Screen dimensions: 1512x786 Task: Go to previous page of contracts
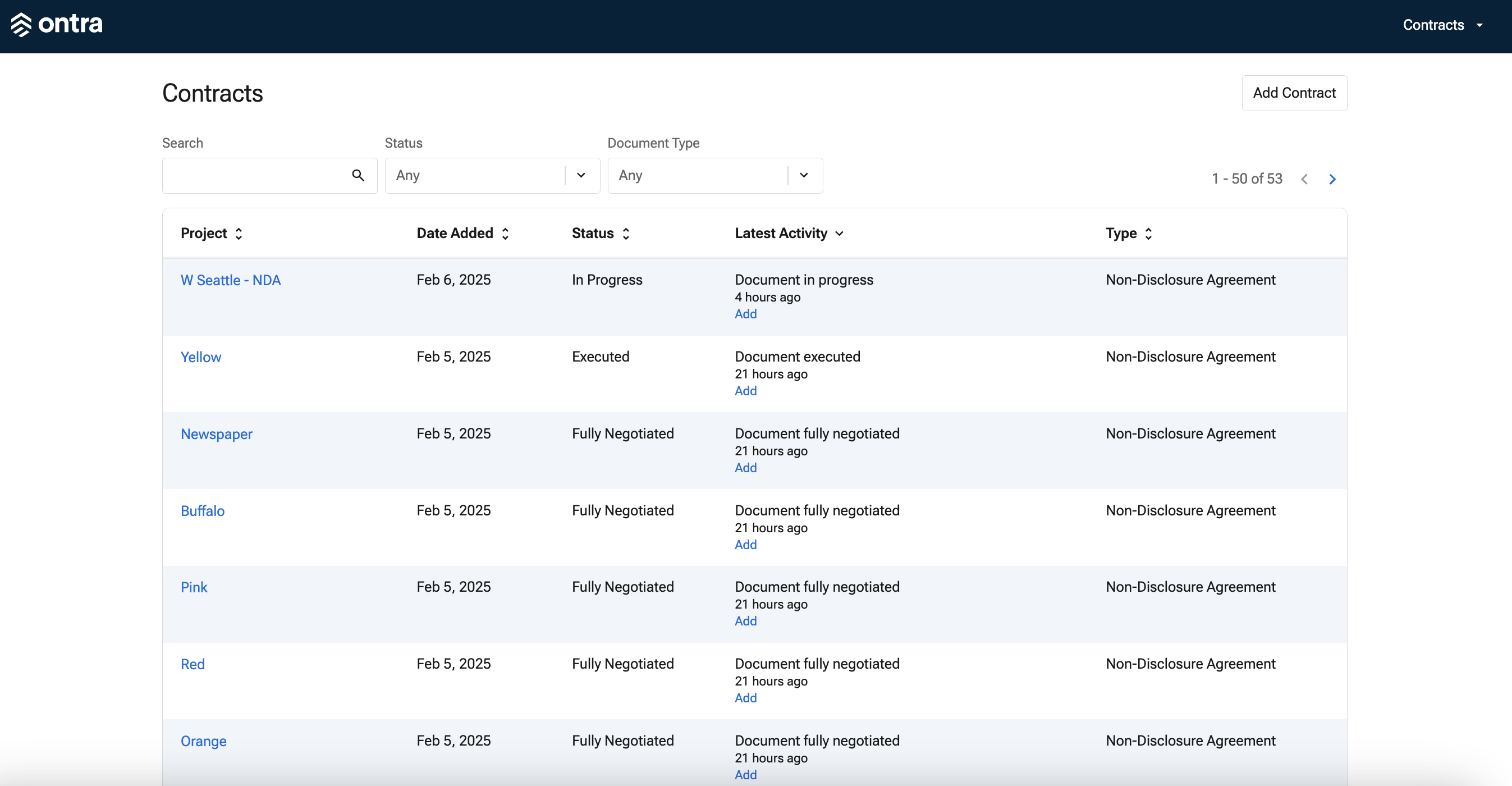[x=1304, y=179]
